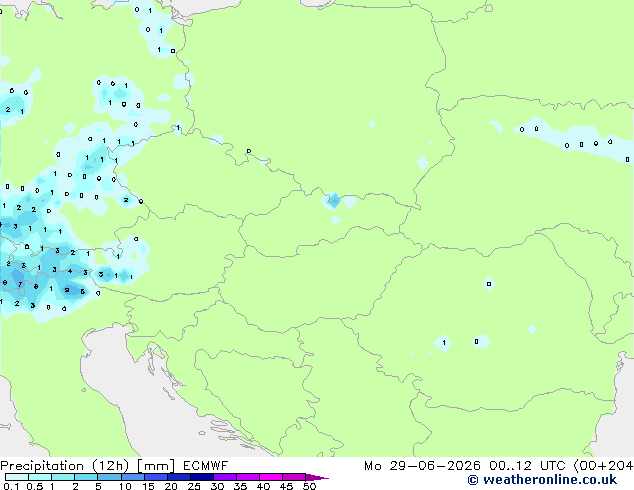Click the 0.1–0.5 mm legend color swatch

(x=17, y=477)
